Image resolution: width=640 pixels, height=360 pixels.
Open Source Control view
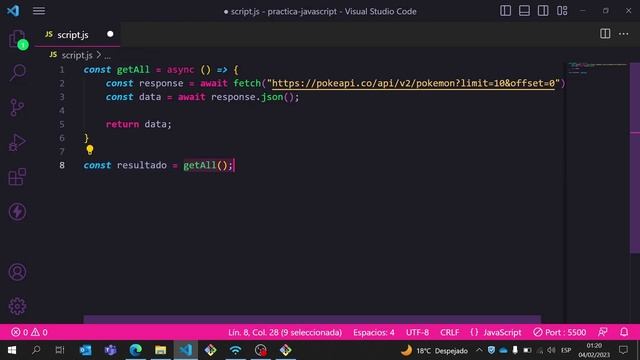pos(17,107)
